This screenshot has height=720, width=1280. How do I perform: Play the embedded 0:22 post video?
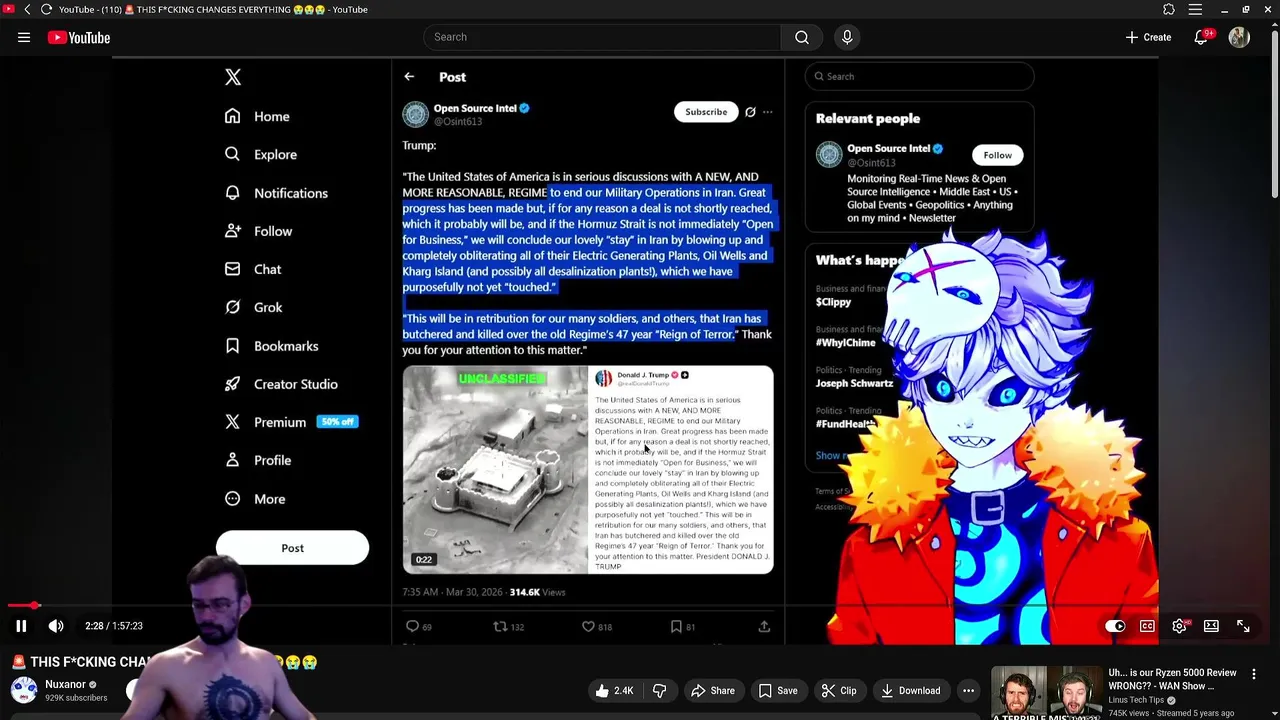pos(496,470)
